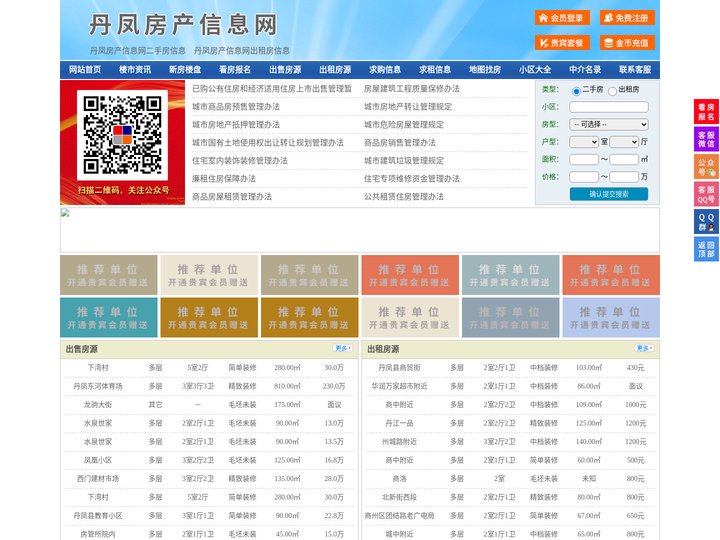Image resolution: width=720 pixels, height=540 pixels.
Task: Go to 网站首页 in navigation bar
Action: point(85,70)
